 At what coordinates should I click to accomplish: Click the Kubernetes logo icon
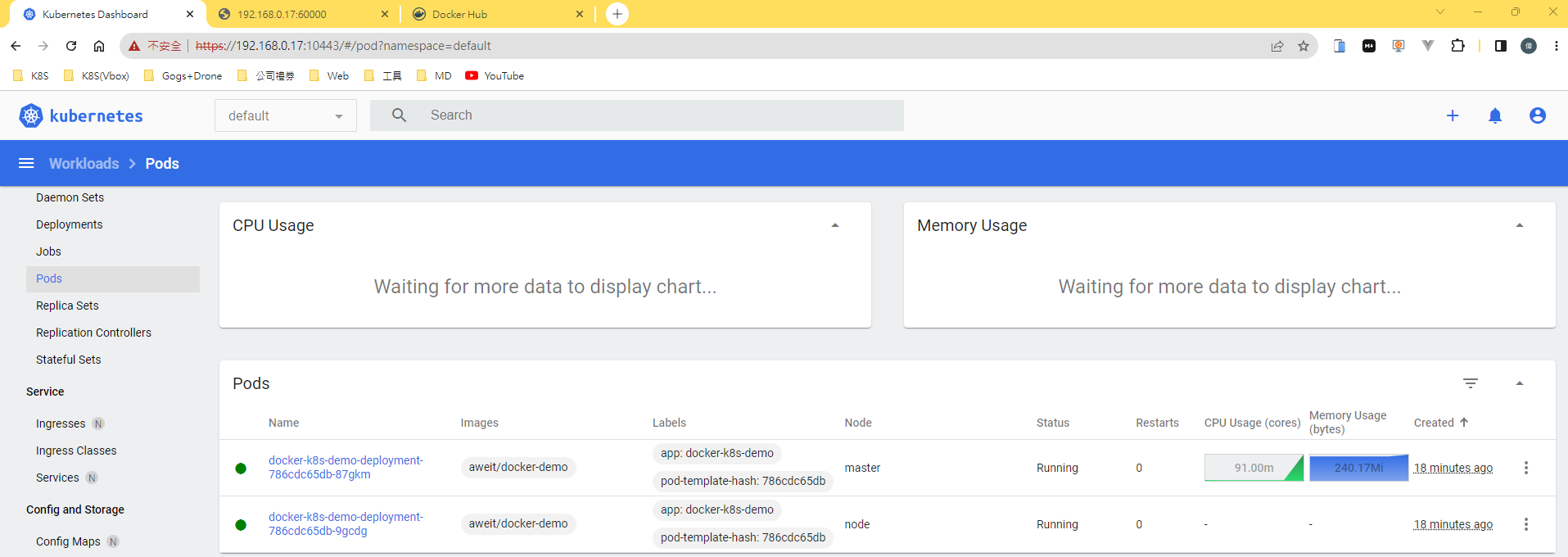31,115
